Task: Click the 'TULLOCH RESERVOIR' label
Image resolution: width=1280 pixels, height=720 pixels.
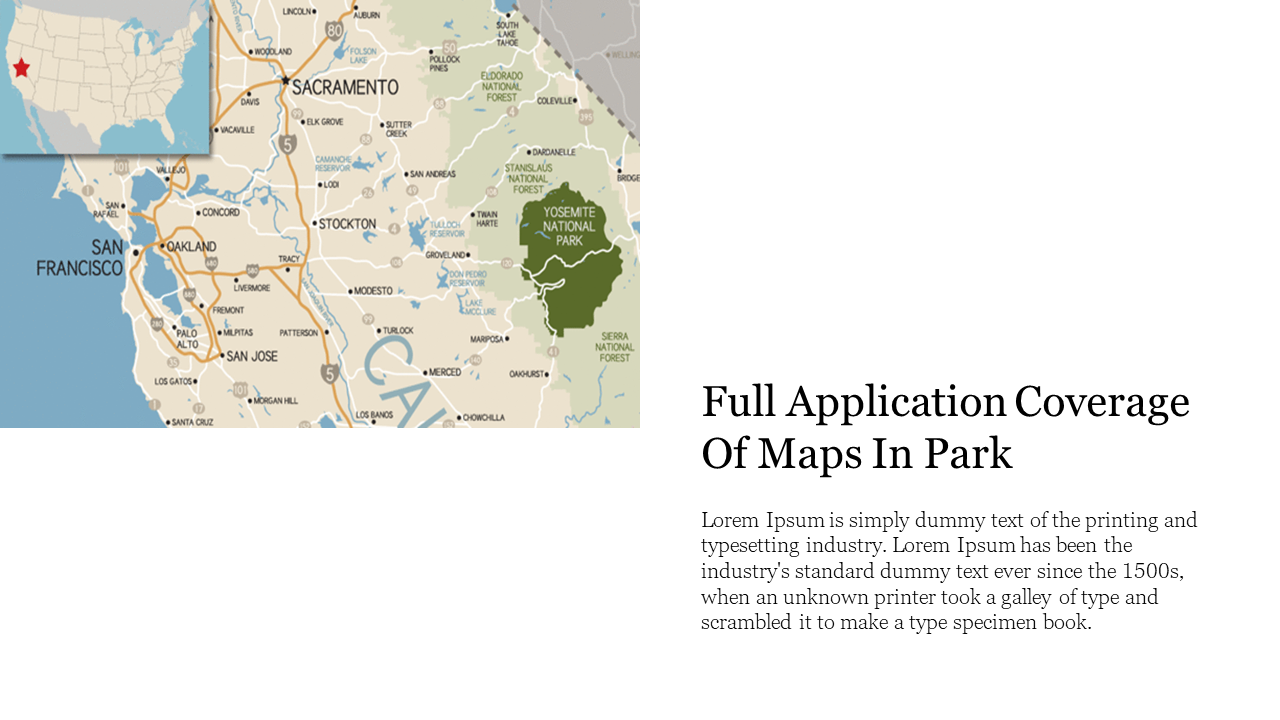Action: coord(447,229)
